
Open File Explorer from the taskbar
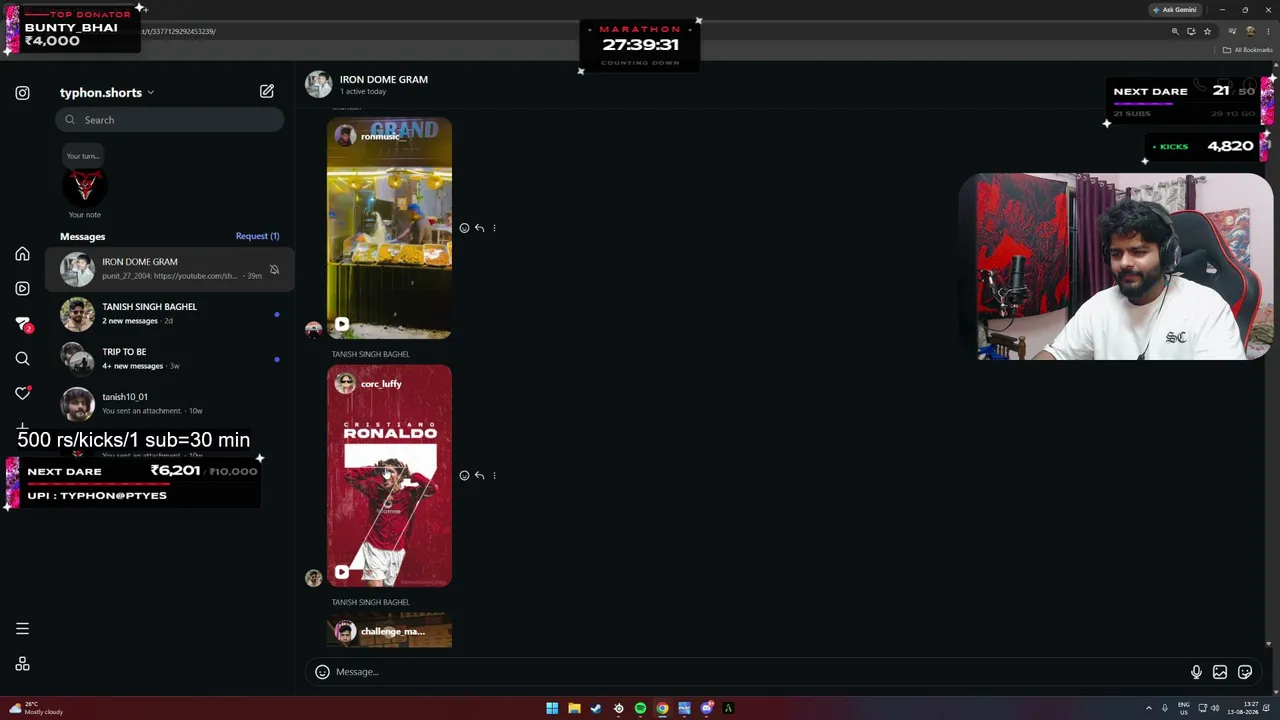pyautogui.click(x=574, y=708)
